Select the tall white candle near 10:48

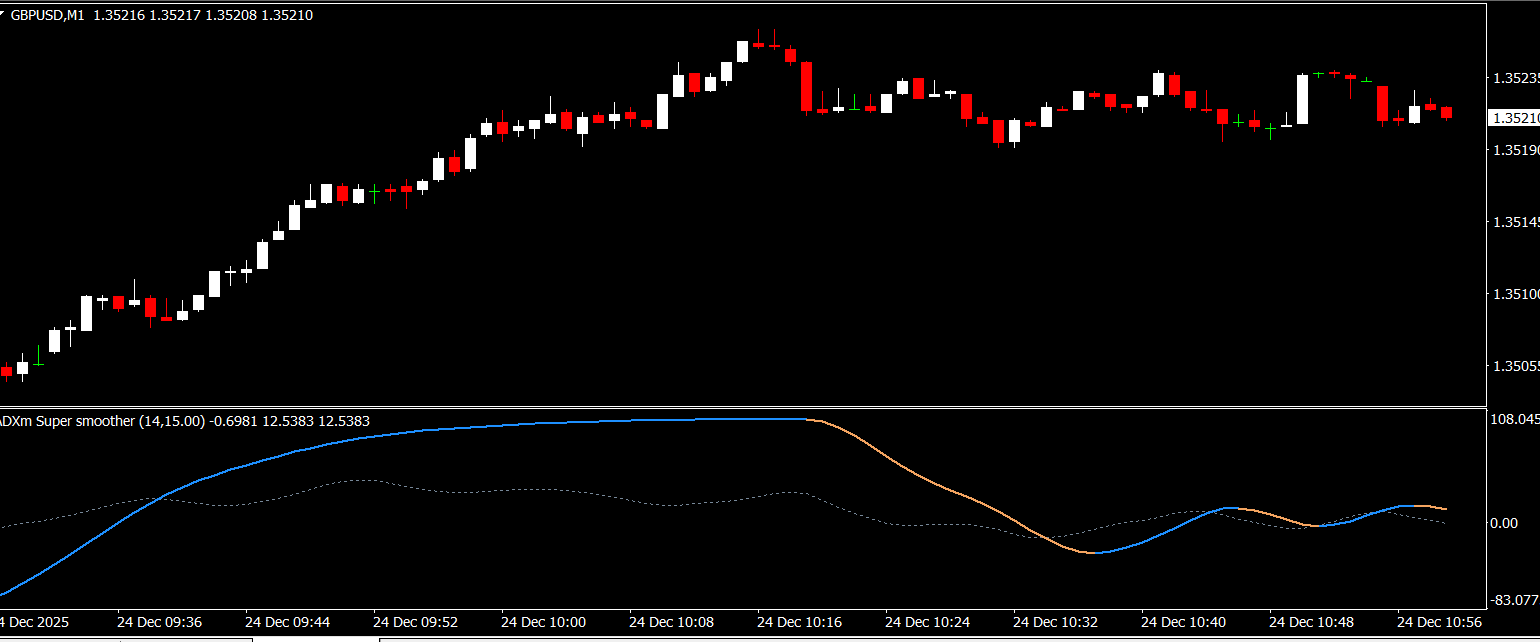(1302, 99)
